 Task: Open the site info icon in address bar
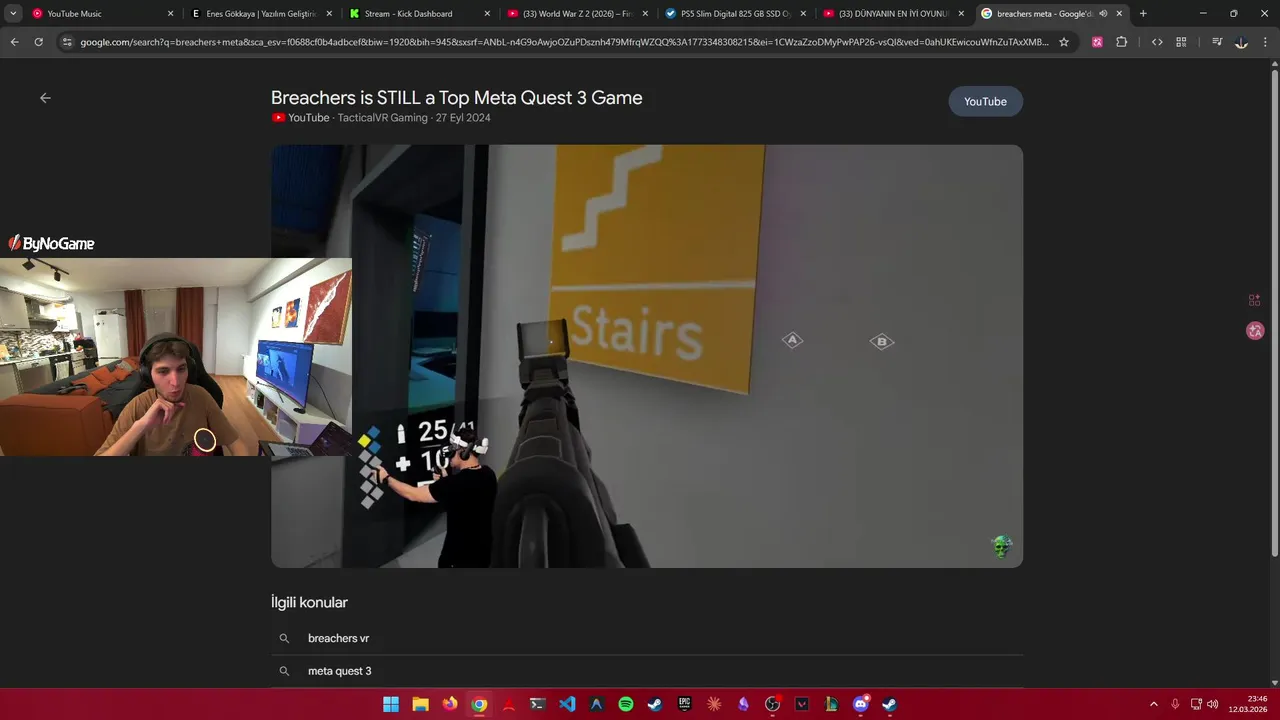[x=67, y=42]
